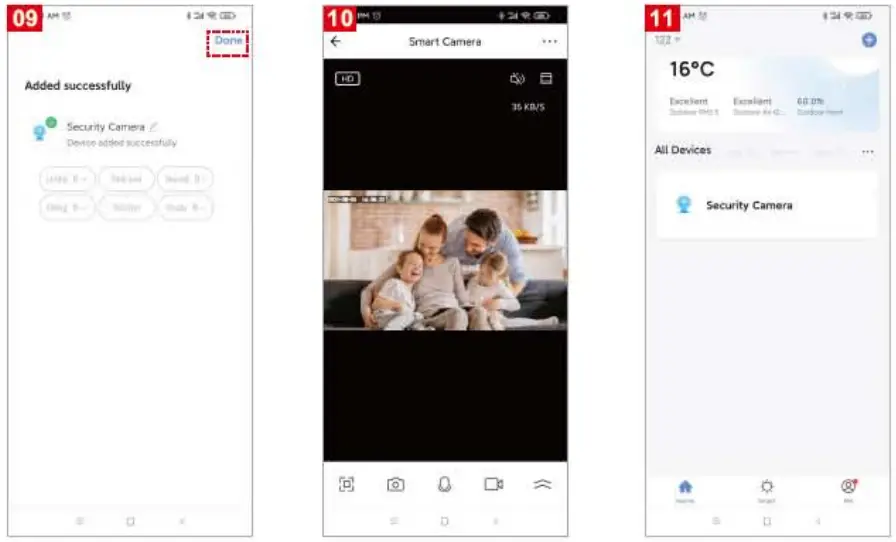The width and height of the screenshot is (896, 542).
Task: Switch to the Home bottom tab
Action: [685, 491]
